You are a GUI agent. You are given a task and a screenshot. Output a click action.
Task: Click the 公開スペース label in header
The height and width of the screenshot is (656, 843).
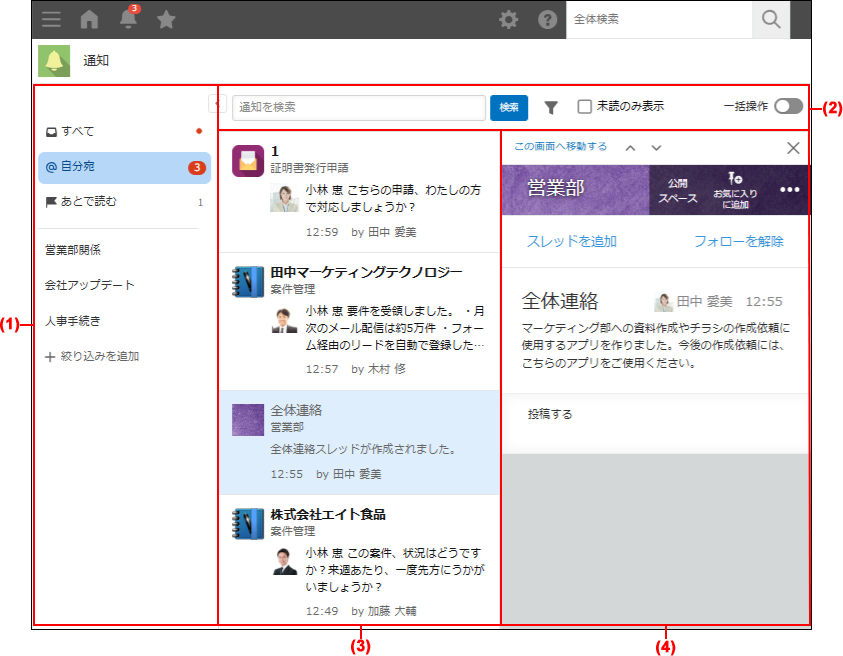(x=677, y=191)
